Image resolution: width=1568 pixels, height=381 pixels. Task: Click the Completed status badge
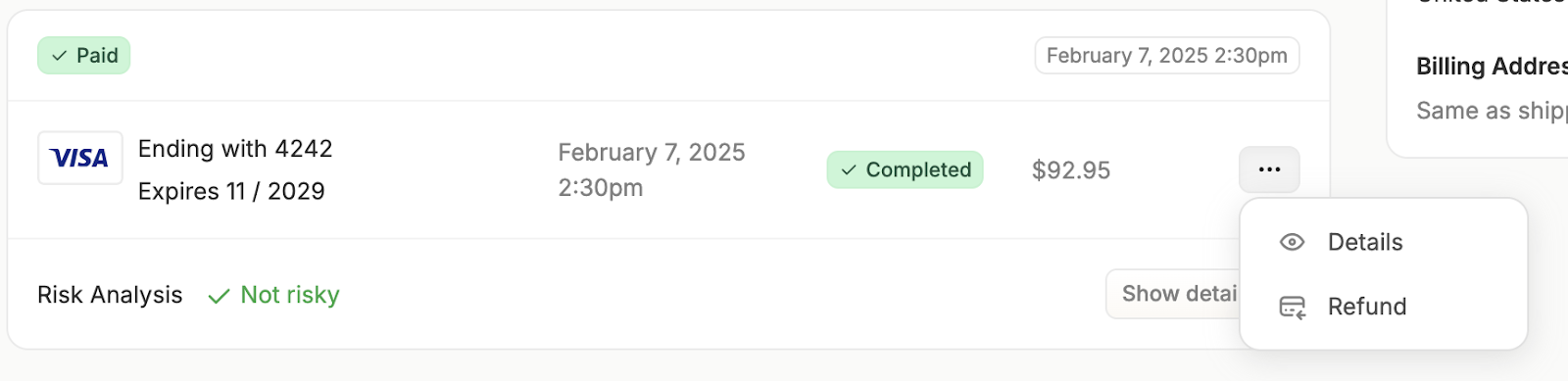905,169
